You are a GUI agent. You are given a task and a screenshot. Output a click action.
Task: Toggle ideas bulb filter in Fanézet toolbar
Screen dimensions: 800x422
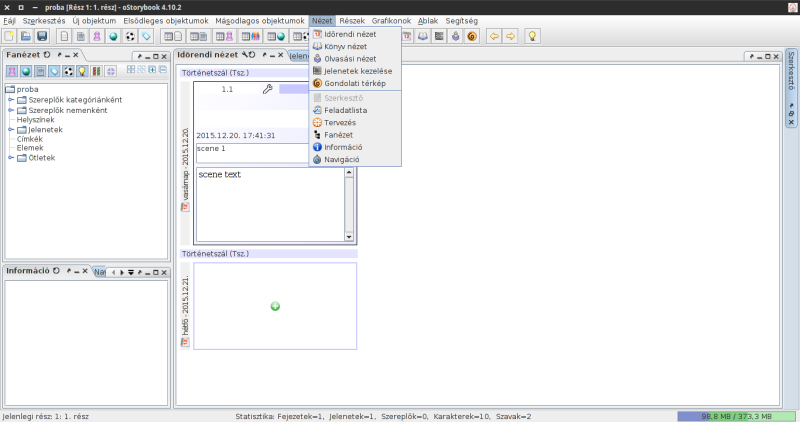click(x=82, y=71)
